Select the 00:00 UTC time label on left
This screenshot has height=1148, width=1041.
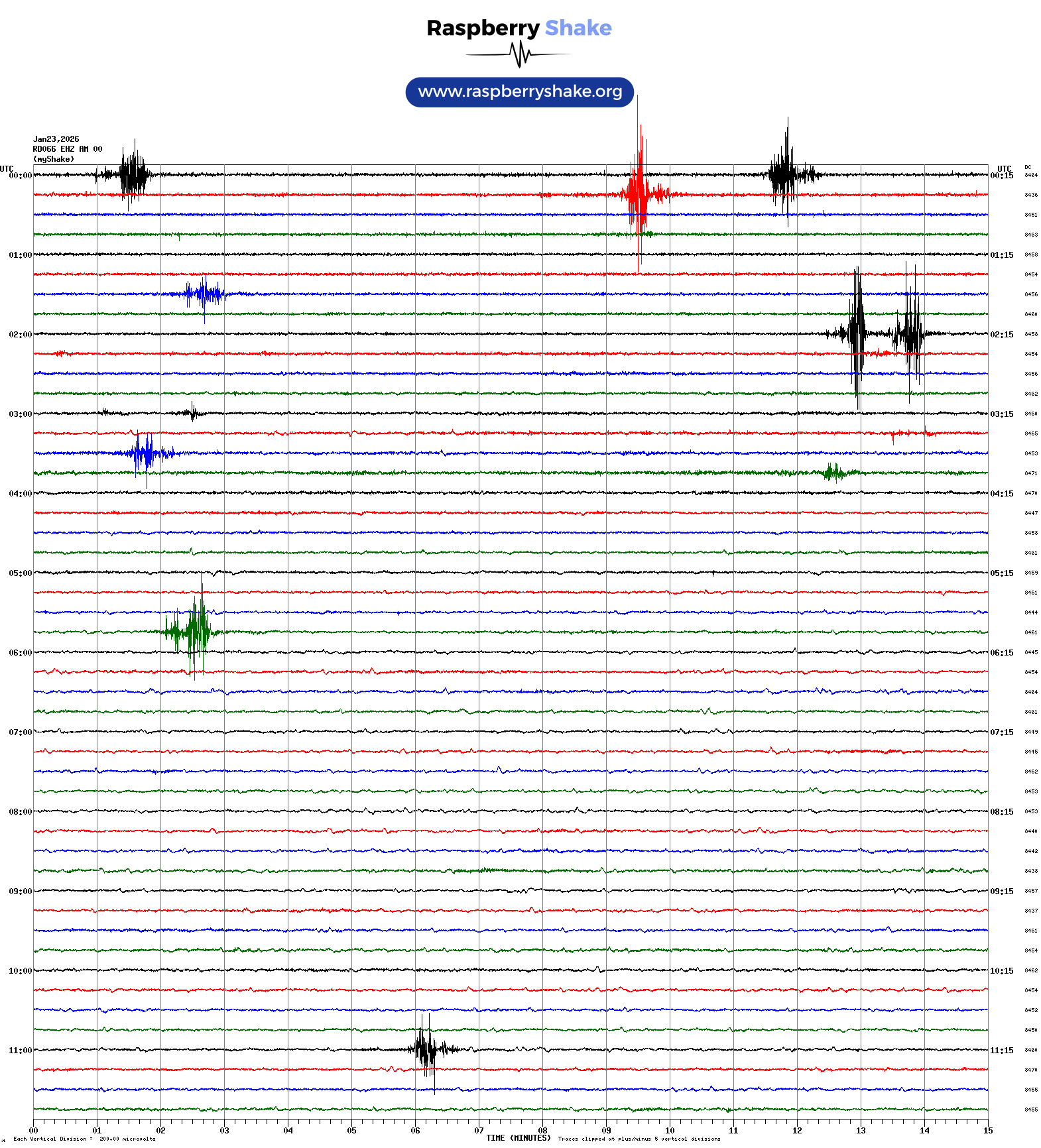point(20,176)
